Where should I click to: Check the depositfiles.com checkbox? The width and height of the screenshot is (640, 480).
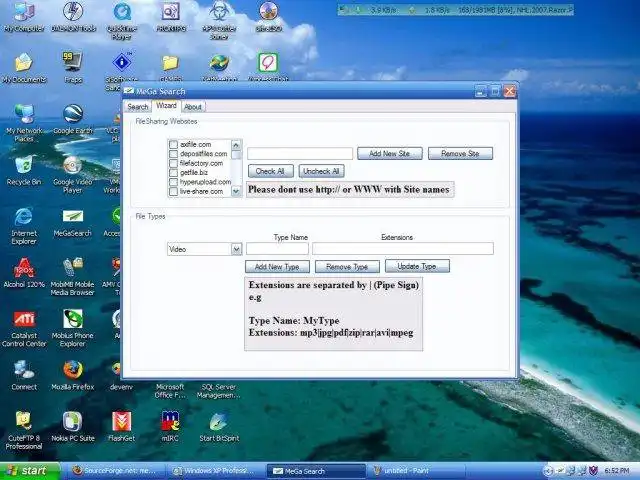coord(173,154)
